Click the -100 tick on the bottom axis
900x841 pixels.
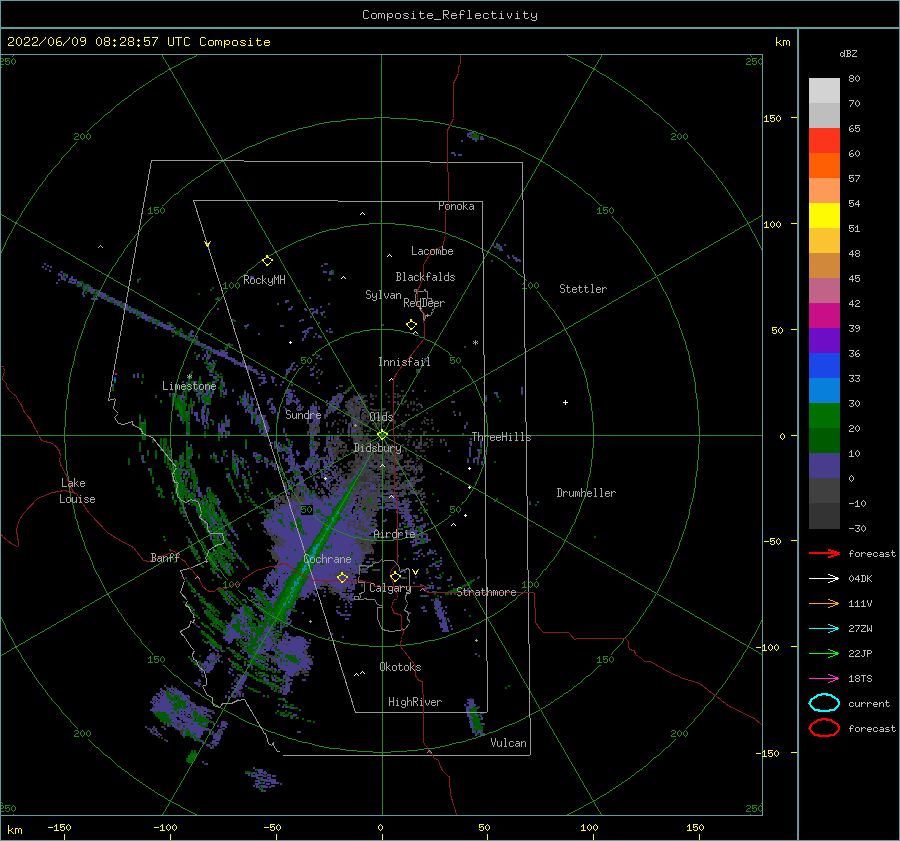coord(165,828)
